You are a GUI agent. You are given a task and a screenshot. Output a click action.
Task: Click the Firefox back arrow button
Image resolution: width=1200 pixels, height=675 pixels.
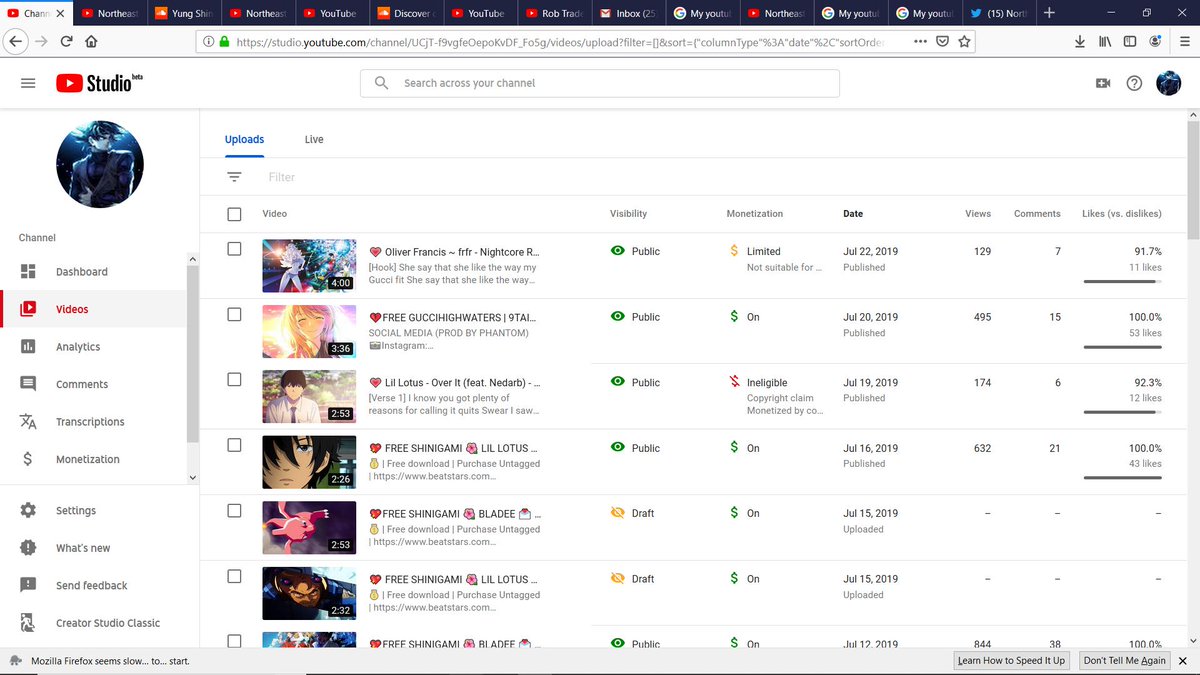(x=15, y=42)
